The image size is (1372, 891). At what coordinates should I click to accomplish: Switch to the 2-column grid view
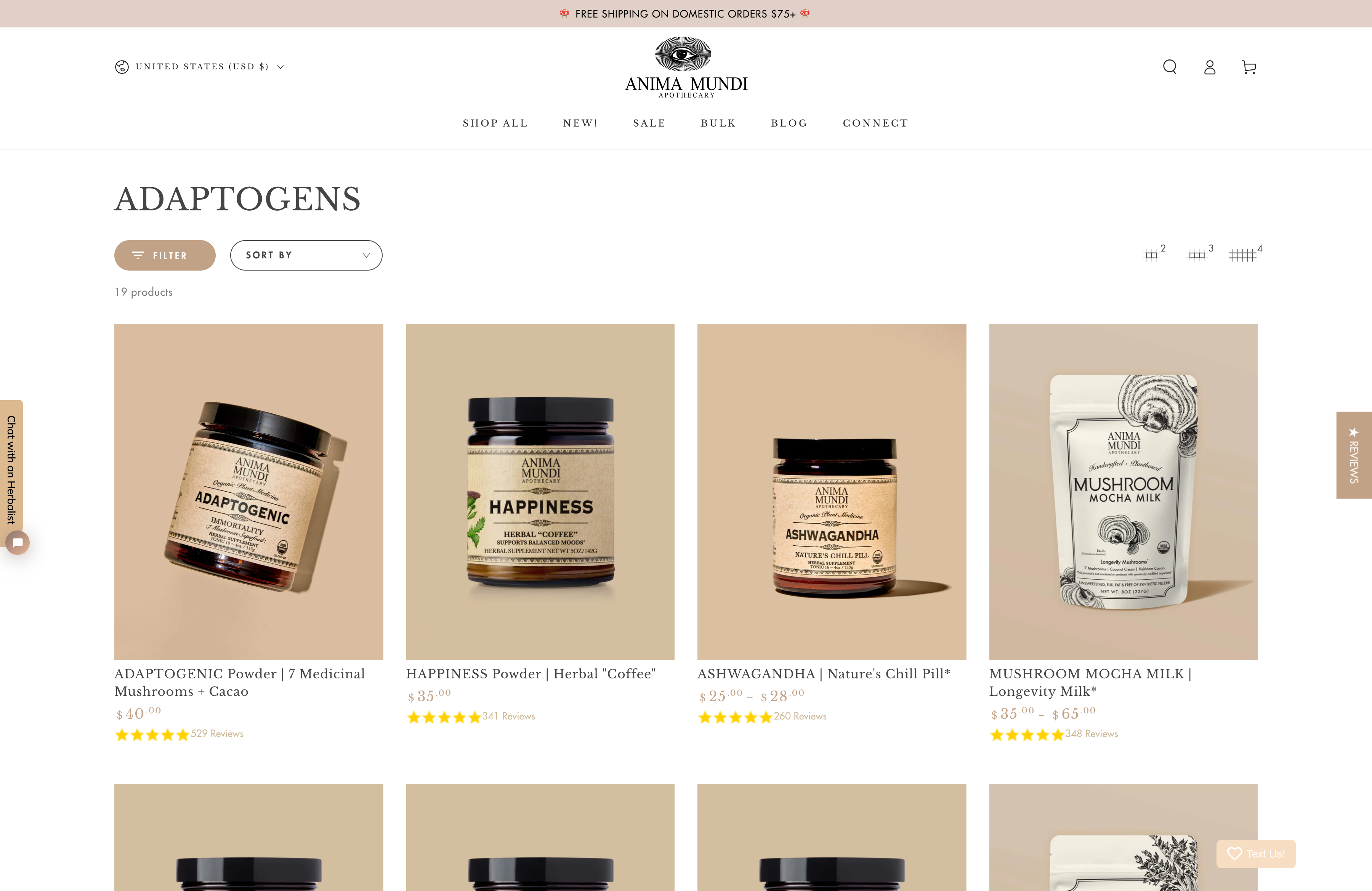[1154, 253]
